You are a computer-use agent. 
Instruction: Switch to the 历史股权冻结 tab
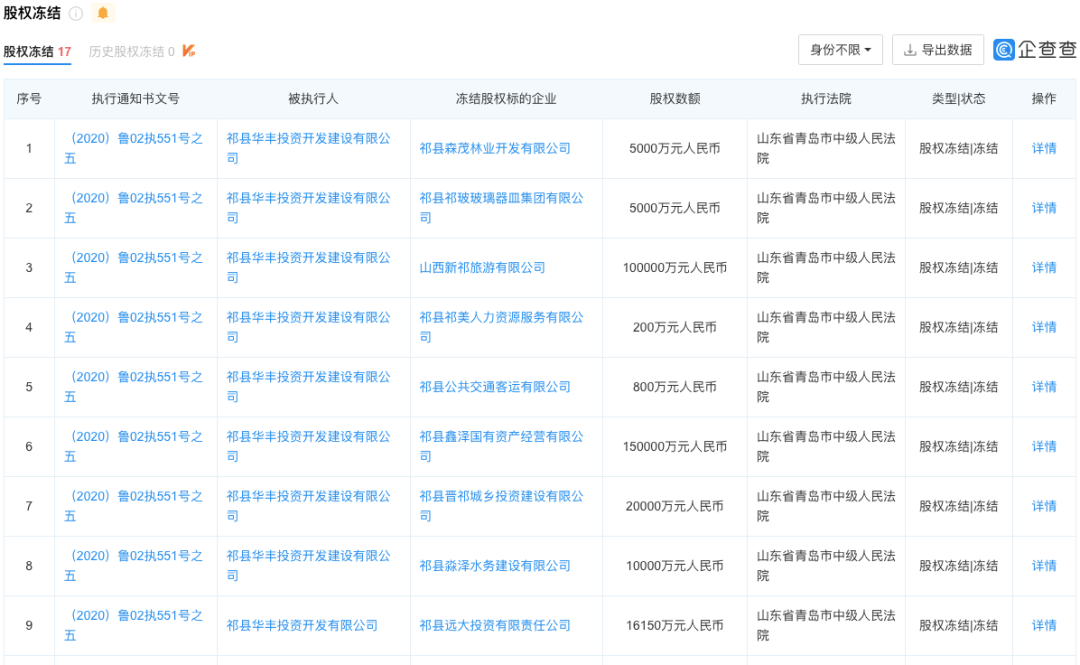(131, 51)
